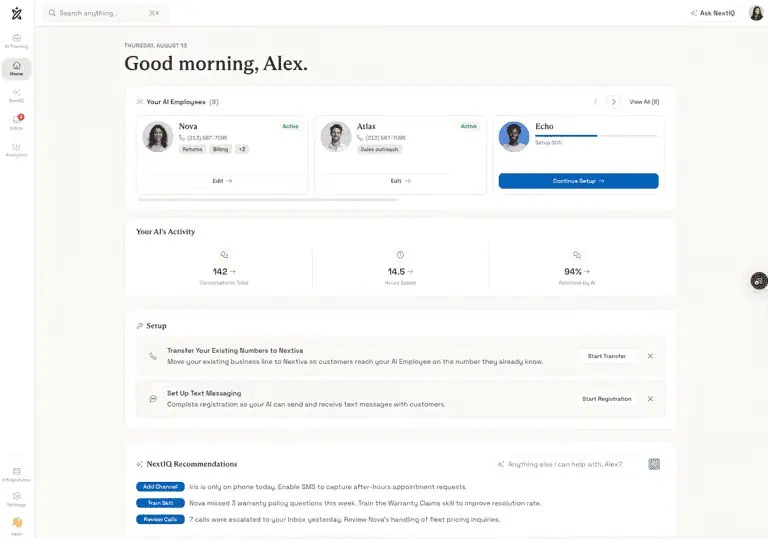
Task: Edit the Atlas AI employee
Action: tap(400, 181)
